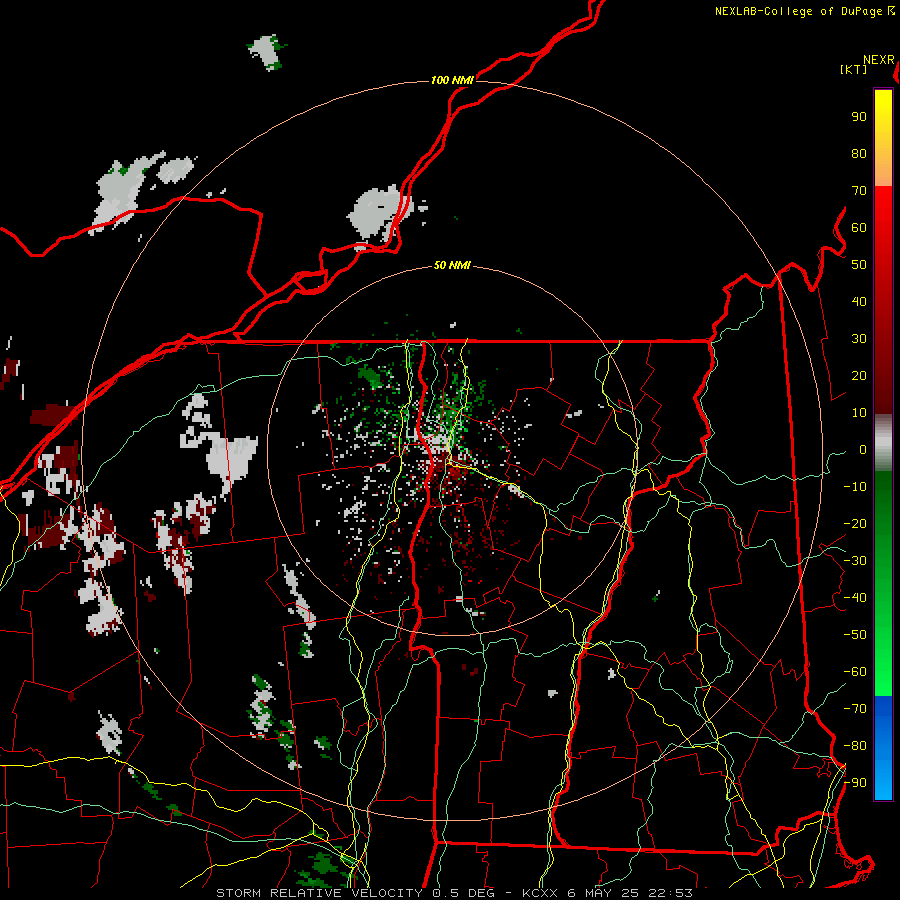Select the -90 scale label

855,783
